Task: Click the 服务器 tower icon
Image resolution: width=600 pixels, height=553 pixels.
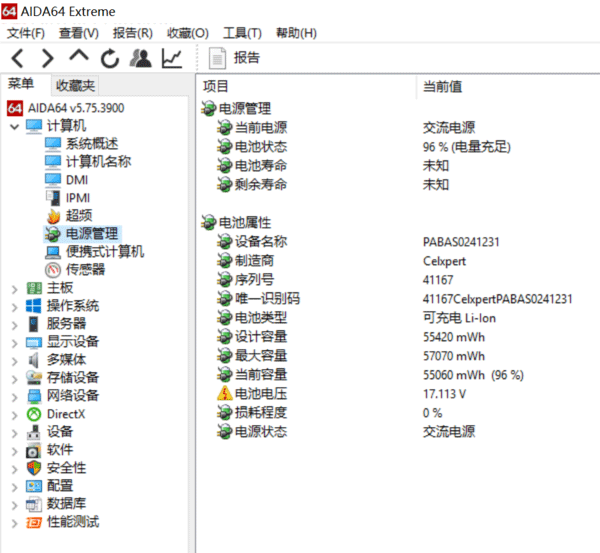Action: [34, 324]
